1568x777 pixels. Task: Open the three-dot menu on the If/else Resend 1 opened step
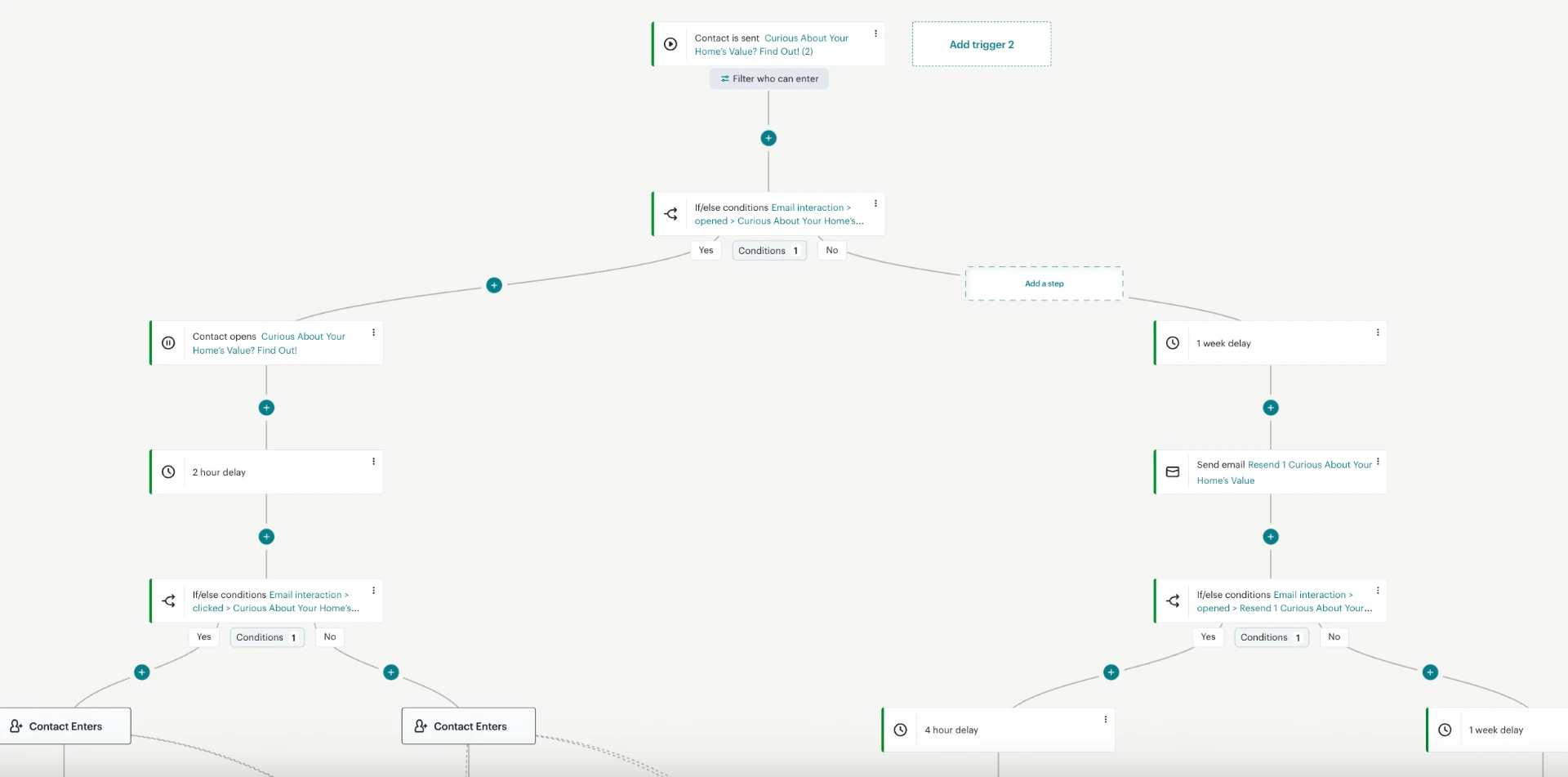tap(1378, 591)
